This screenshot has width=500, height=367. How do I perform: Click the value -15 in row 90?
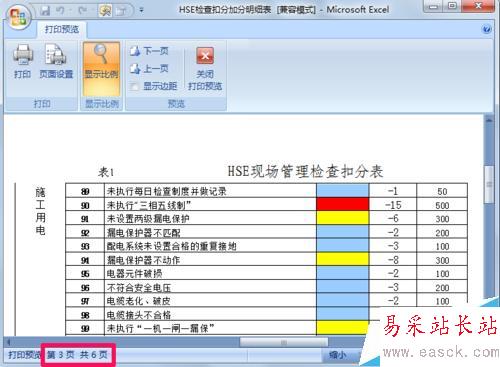(x=393, y=205)
